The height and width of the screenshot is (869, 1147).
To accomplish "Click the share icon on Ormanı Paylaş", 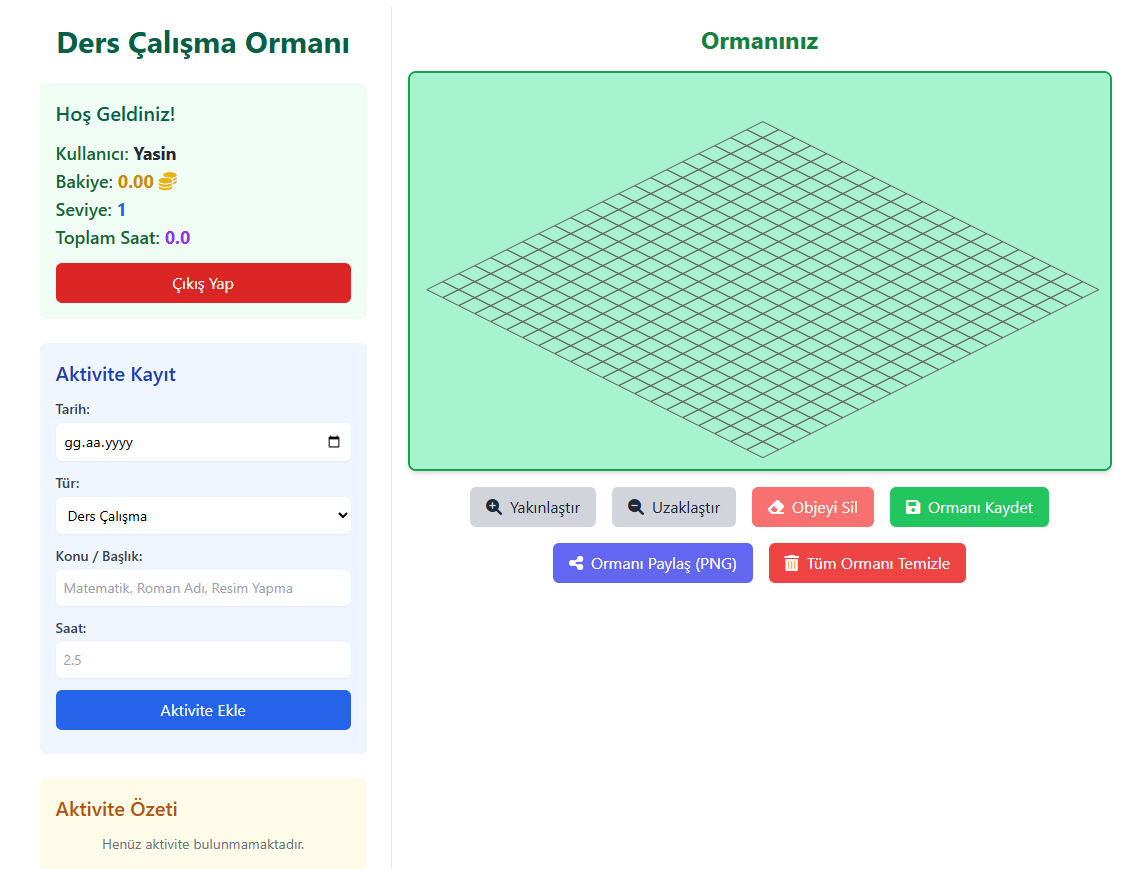I will [x=577, y=562].
